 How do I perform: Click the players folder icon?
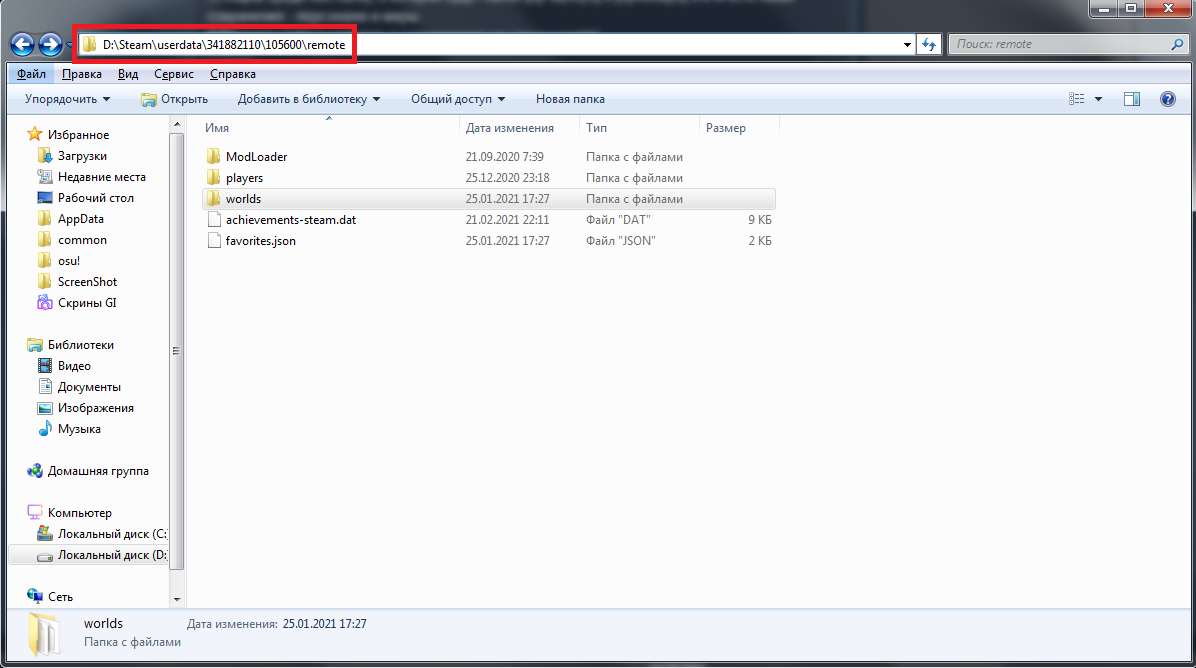(x=214, y=178)
